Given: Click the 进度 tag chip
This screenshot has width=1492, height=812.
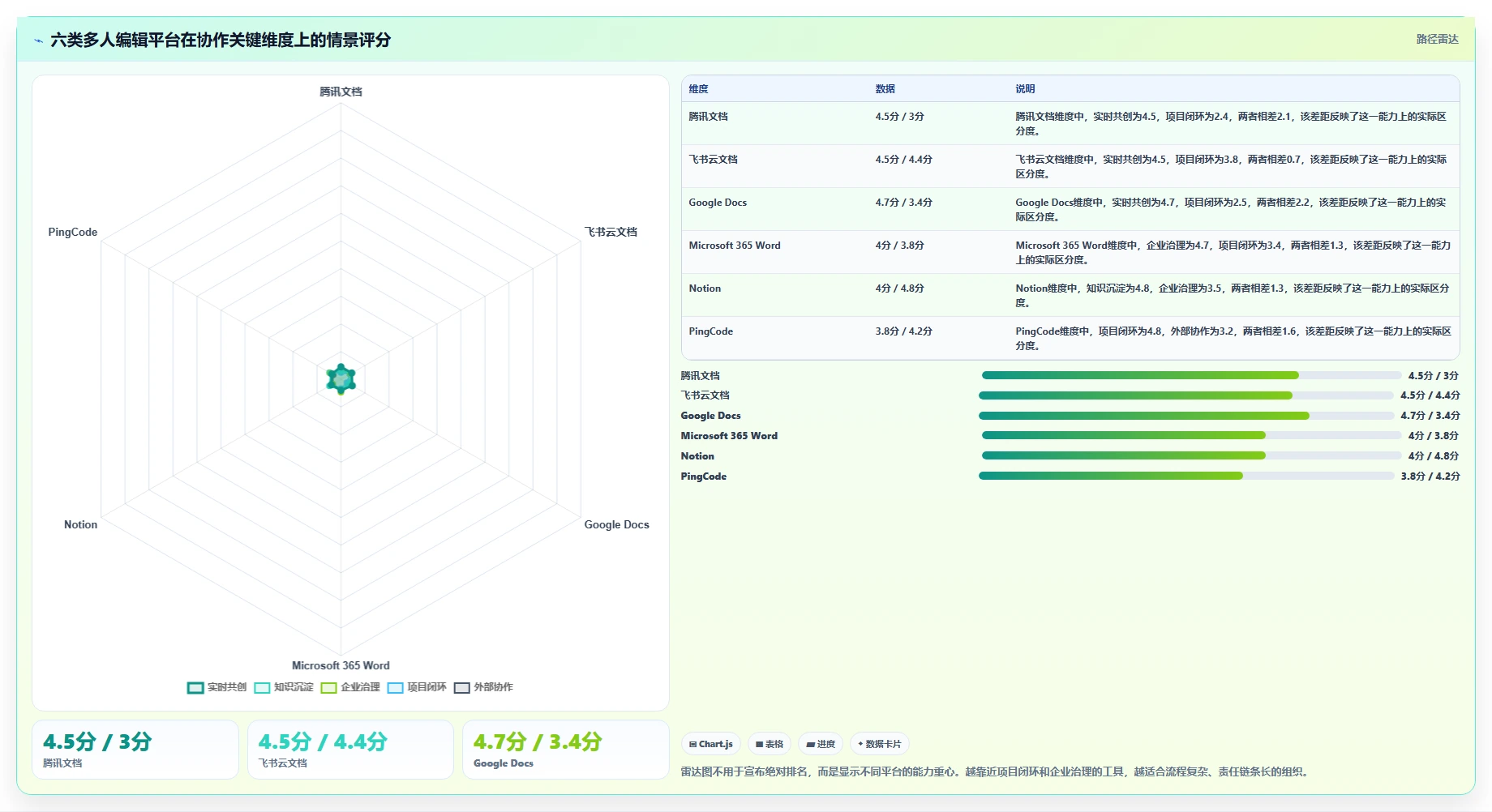Looking at the screenshot, I should (x=821, y=744).
